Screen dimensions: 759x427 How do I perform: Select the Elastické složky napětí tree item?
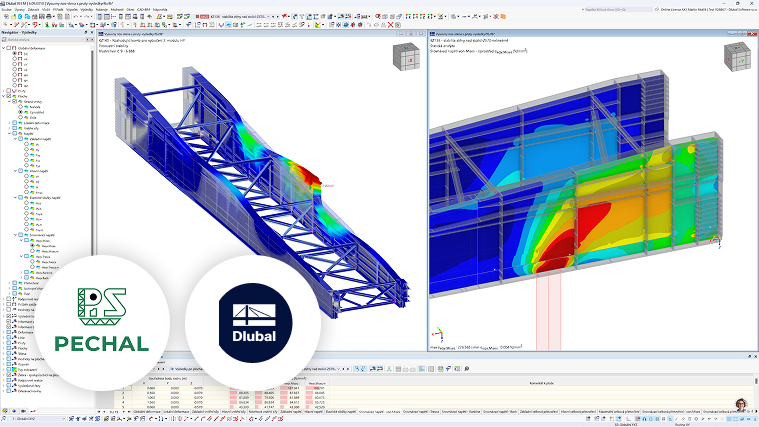point(45,198)
